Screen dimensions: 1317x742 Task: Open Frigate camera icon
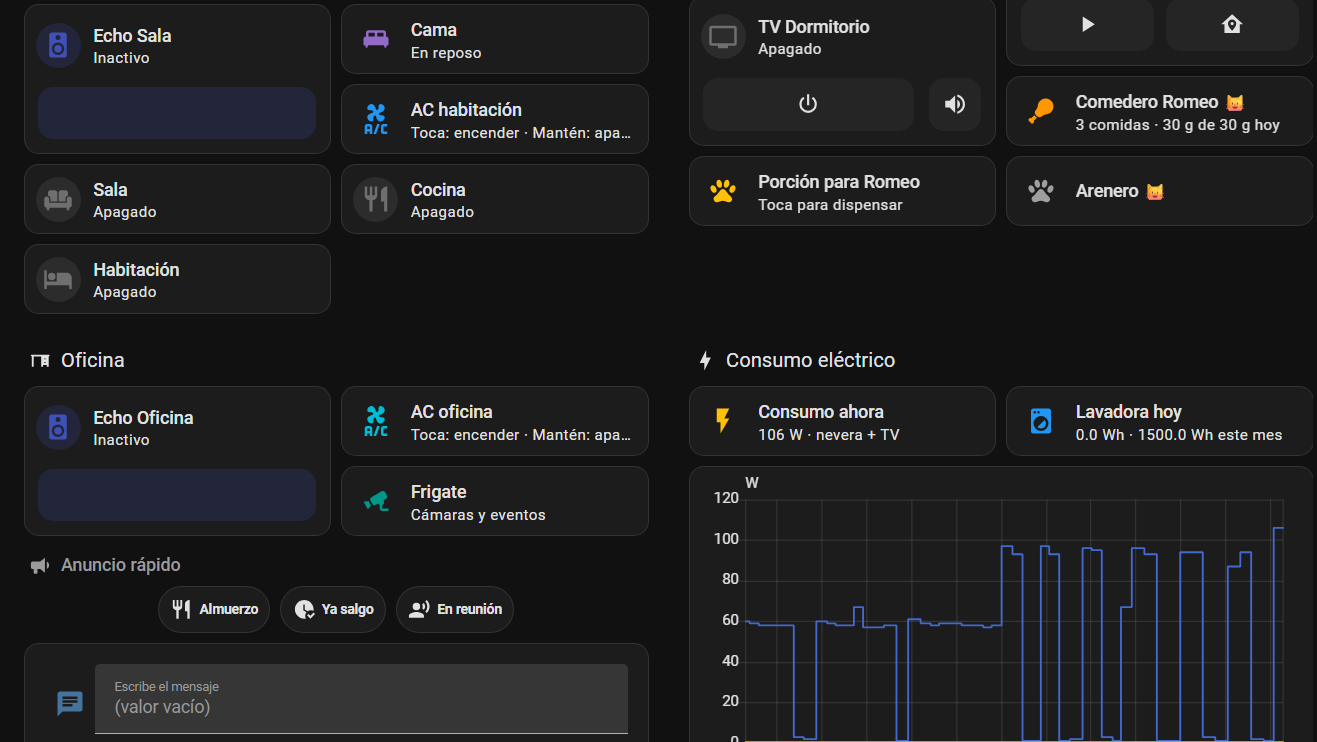click(376, 501)
